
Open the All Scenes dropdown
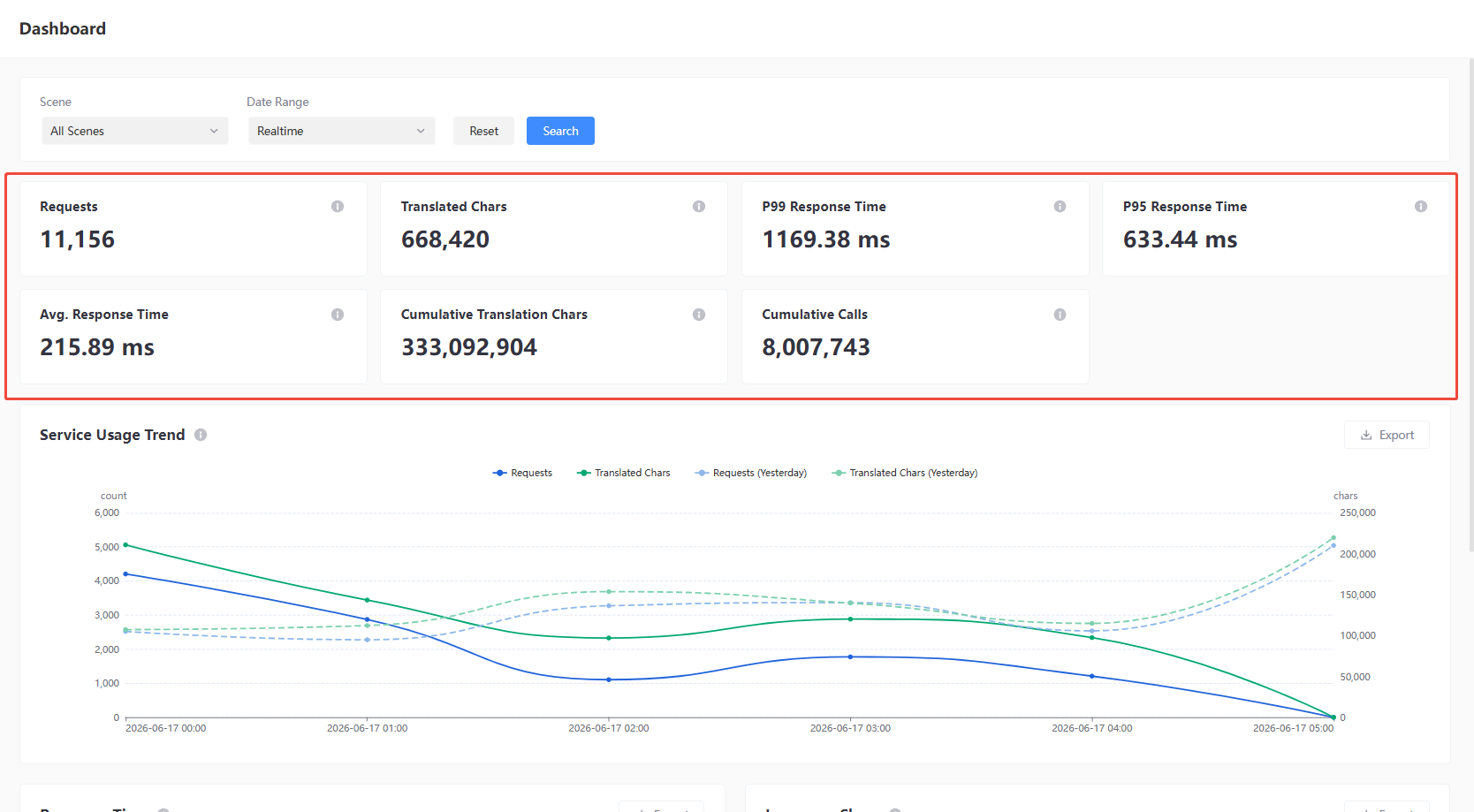coord(134,131)
